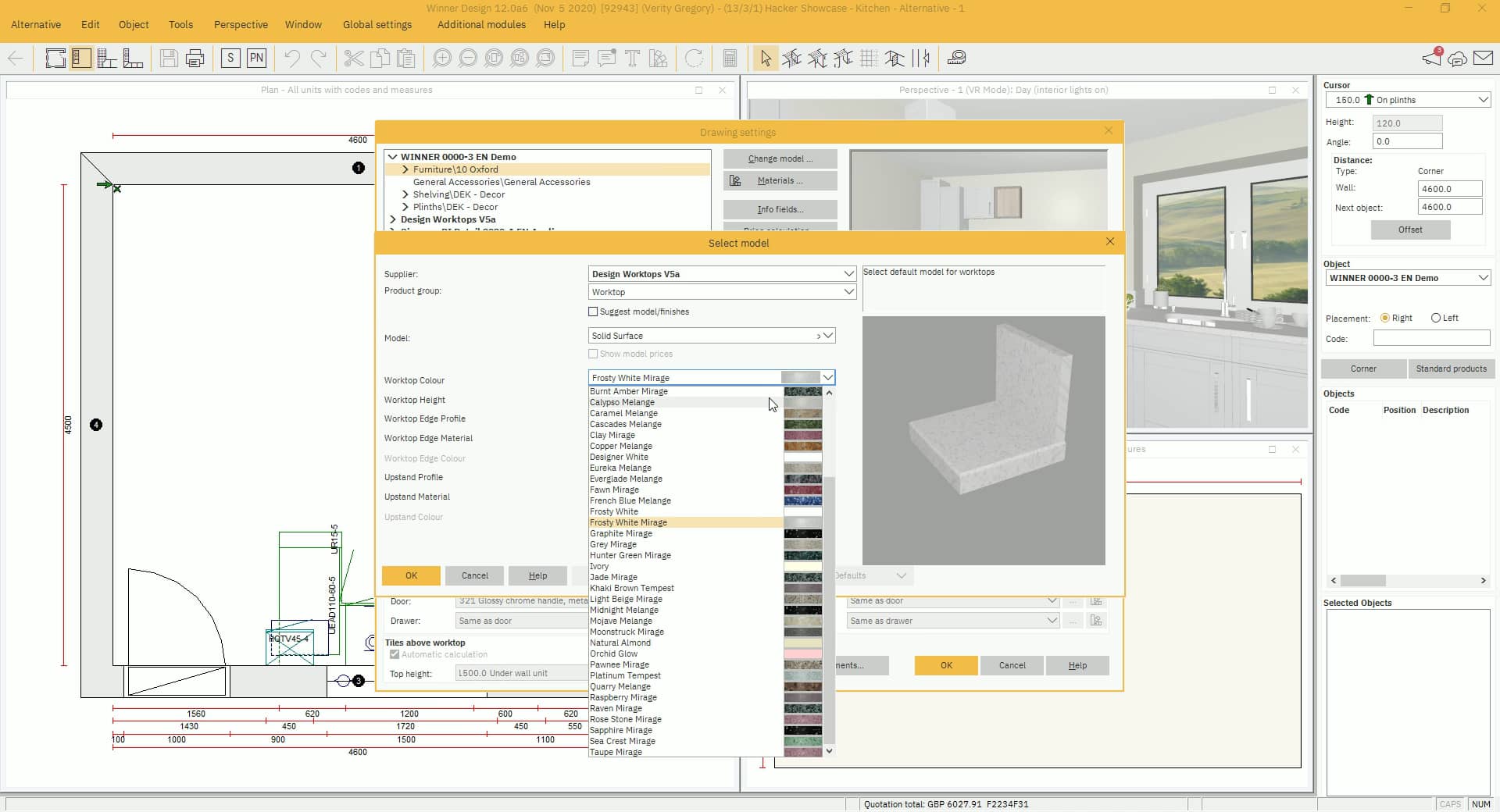Viewport: 1500px width, 812px height.
Task: Open the Supplier dropdown
Action: pos(848,274)
